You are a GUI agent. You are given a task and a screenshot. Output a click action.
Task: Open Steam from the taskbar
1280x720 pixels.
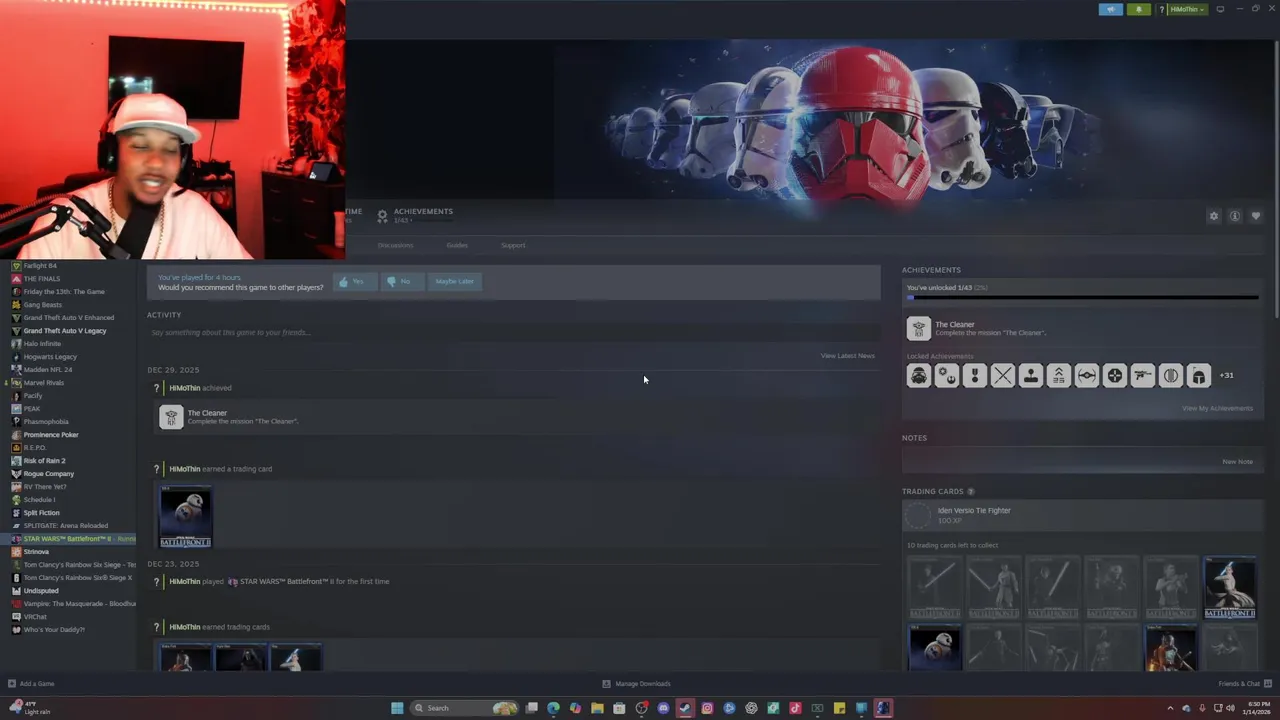coord(685,708)
